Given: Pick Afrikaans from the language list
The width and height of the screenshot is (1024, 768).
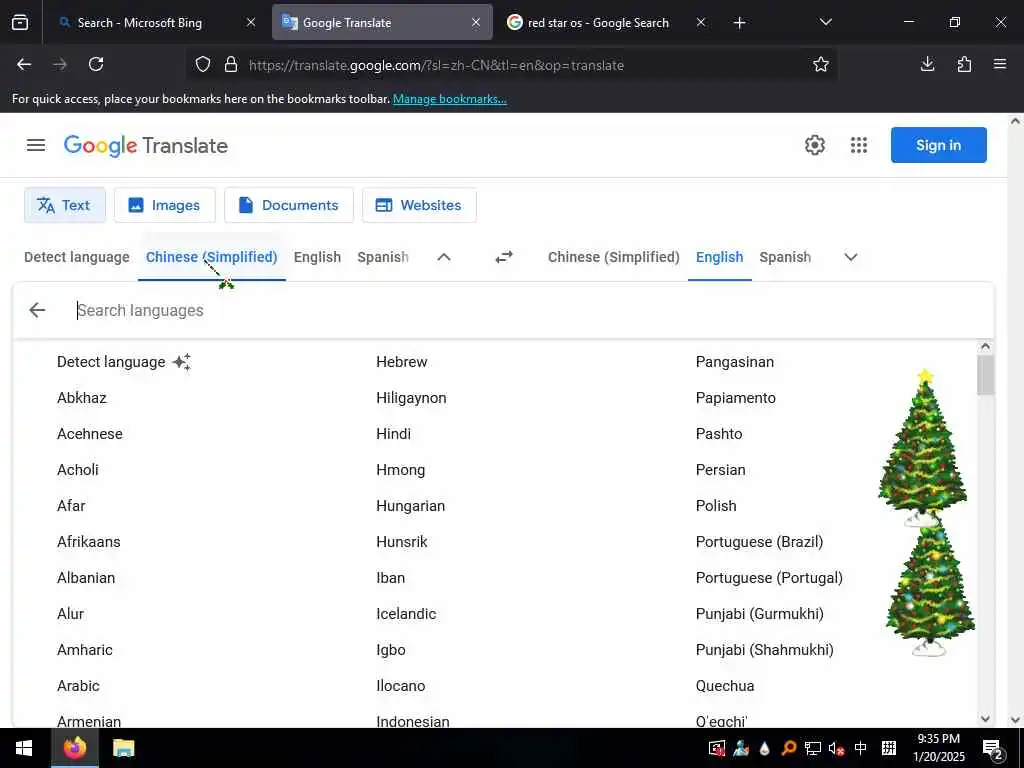Looking at the screenshot, I should click(x=89, y=542).
